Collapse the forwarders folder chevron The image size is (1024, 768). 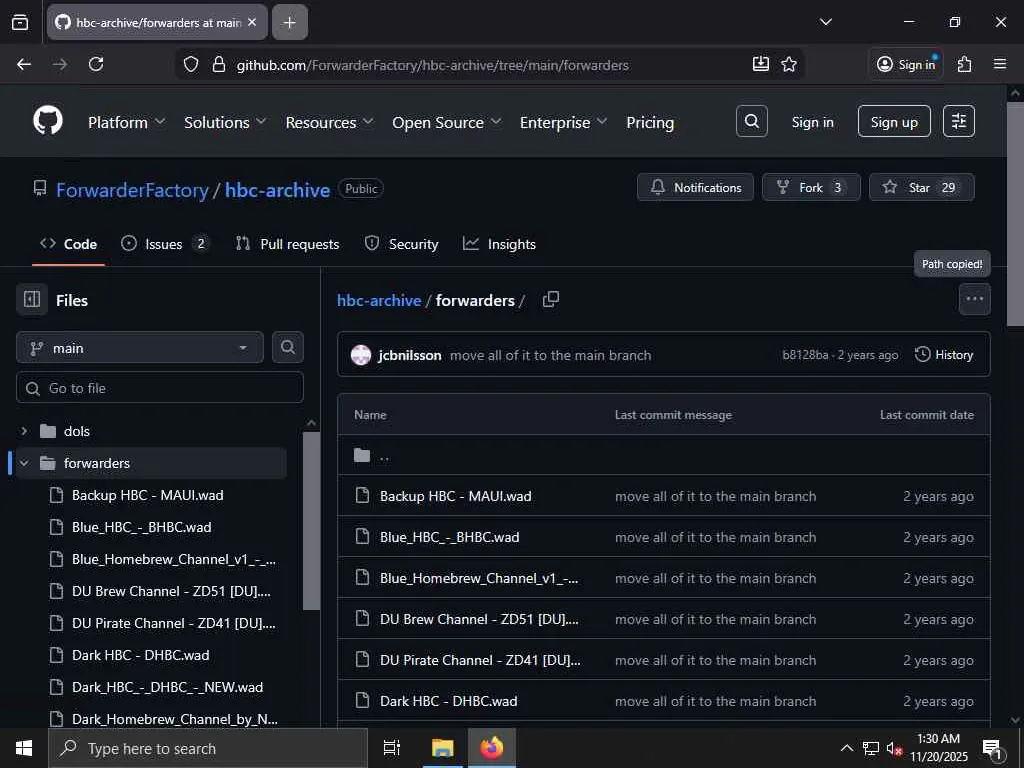pos(24,463)
